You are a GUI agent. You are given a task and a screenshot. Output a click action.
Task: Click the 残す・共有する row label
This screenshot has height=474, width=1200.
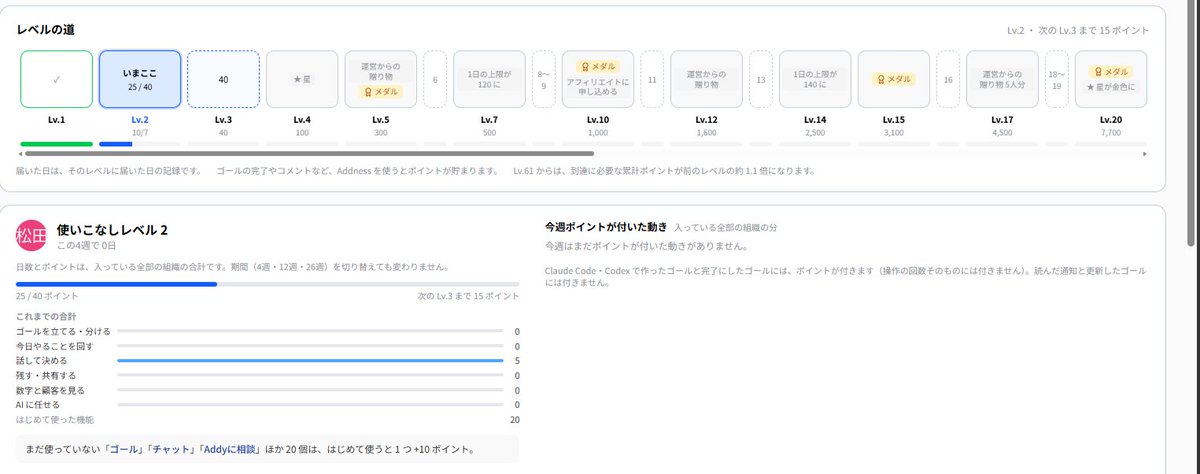coord(46,375)
